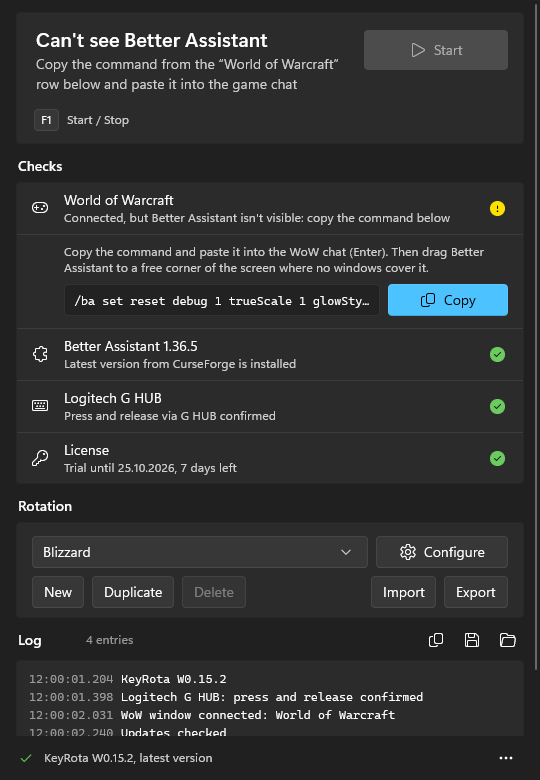This screenshot has height=780, width=540.
Task: Click the Logitech G HUB check row
Action: pyautogui.click(x=270, y=406)
